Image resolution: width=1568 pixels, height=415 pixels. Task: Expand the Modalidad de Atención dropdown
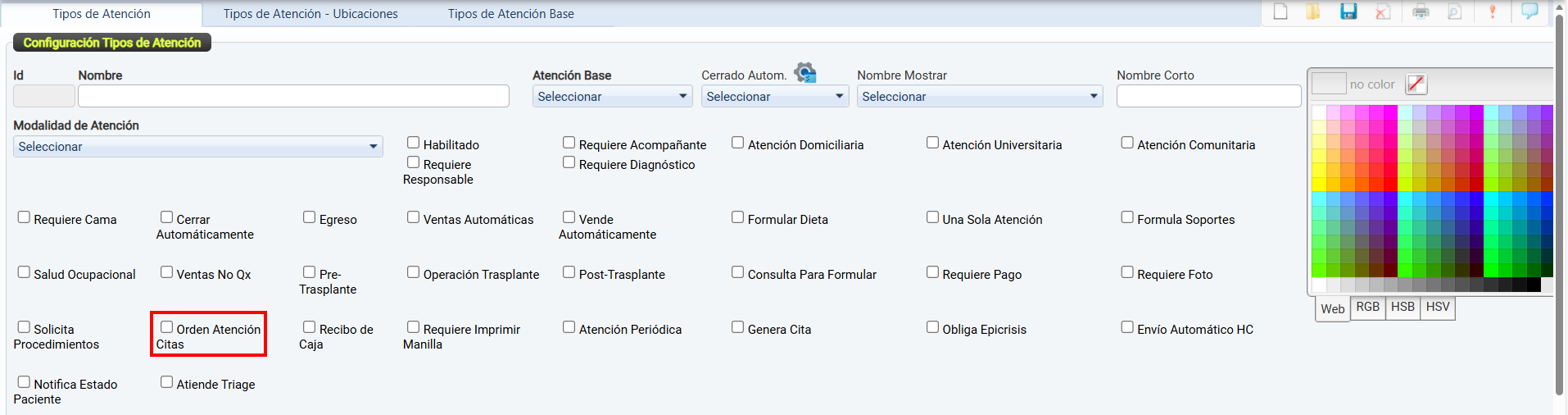[x=197, y=147]
